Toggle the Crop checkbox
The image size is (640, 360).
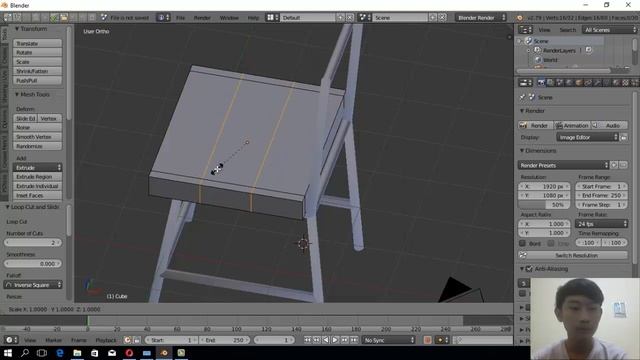551,243
